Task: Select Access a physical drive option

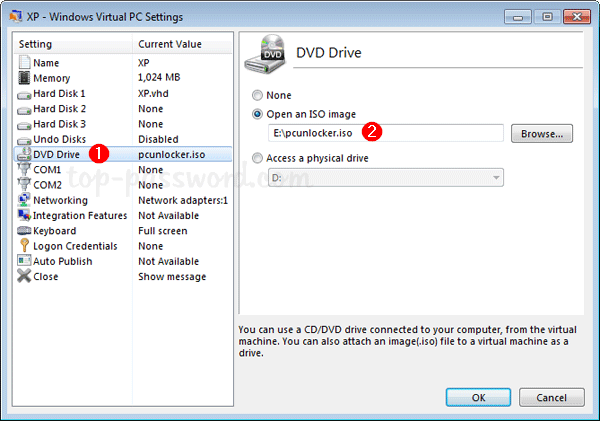Action: 260,157
